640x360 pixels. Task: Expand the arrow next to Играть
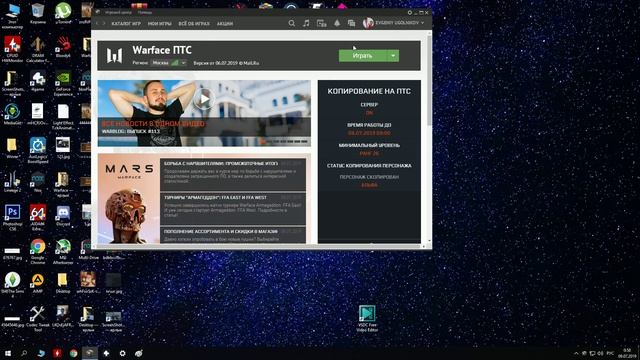[393, 56]
